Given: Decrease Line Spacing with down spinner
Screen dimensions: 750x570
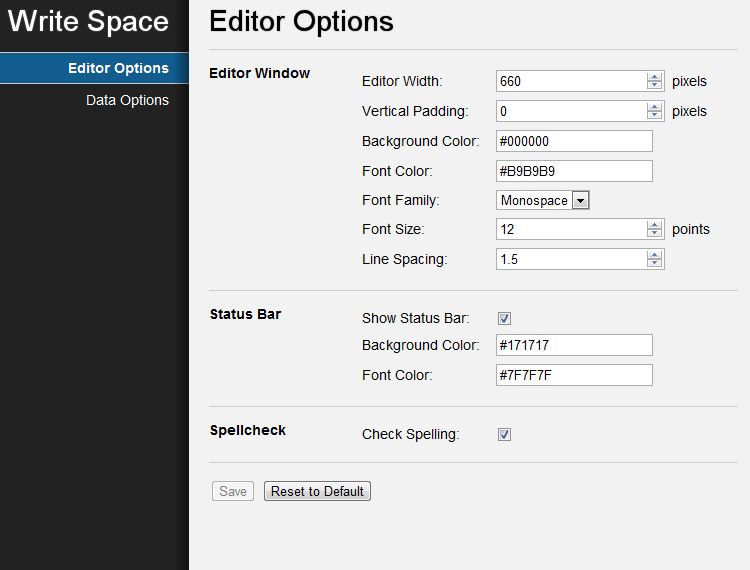Looking at the screenshot, I should 654,263.
